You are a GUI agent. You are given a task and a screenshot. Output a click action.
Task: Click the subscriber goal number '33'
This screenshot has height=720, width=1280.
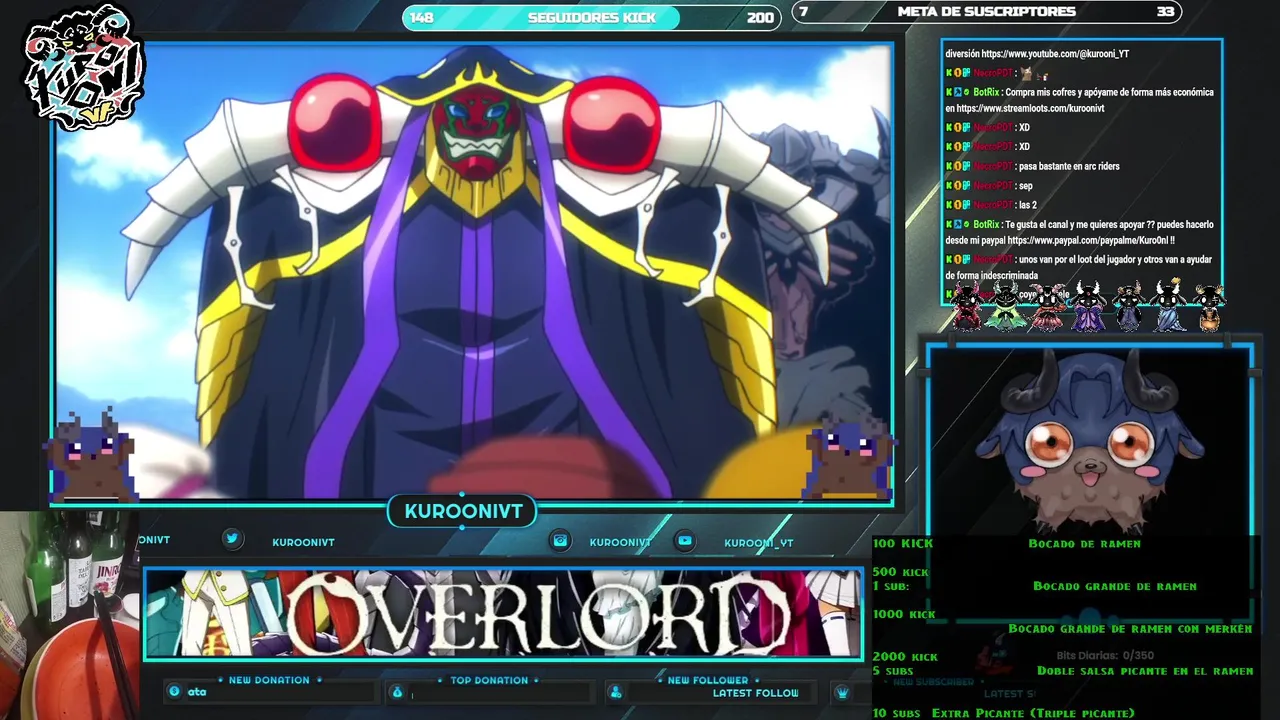1165,12
